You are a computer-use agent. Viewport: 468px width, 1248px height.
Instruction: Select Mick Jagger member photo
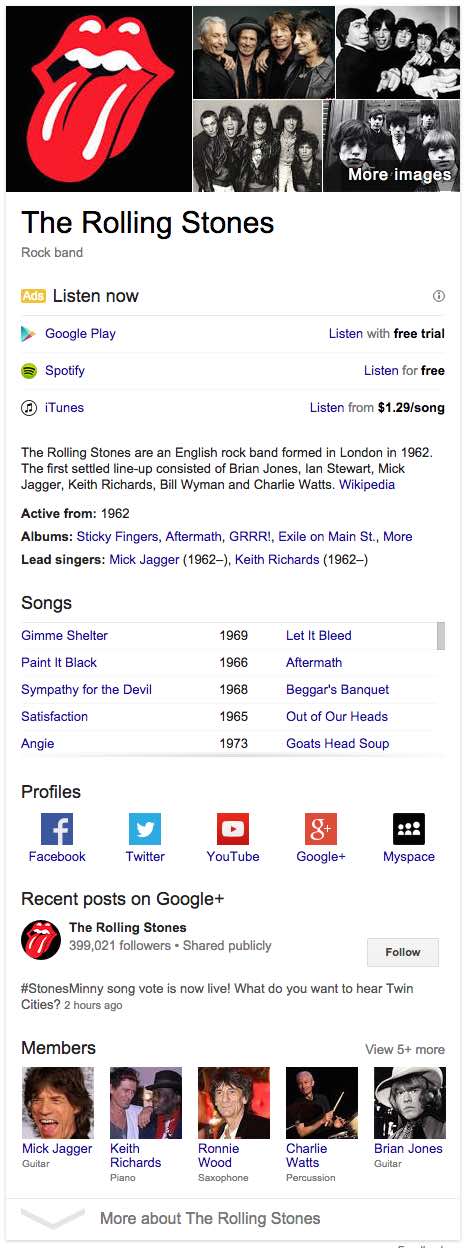pyautogui.click(x=57, y=1103)
